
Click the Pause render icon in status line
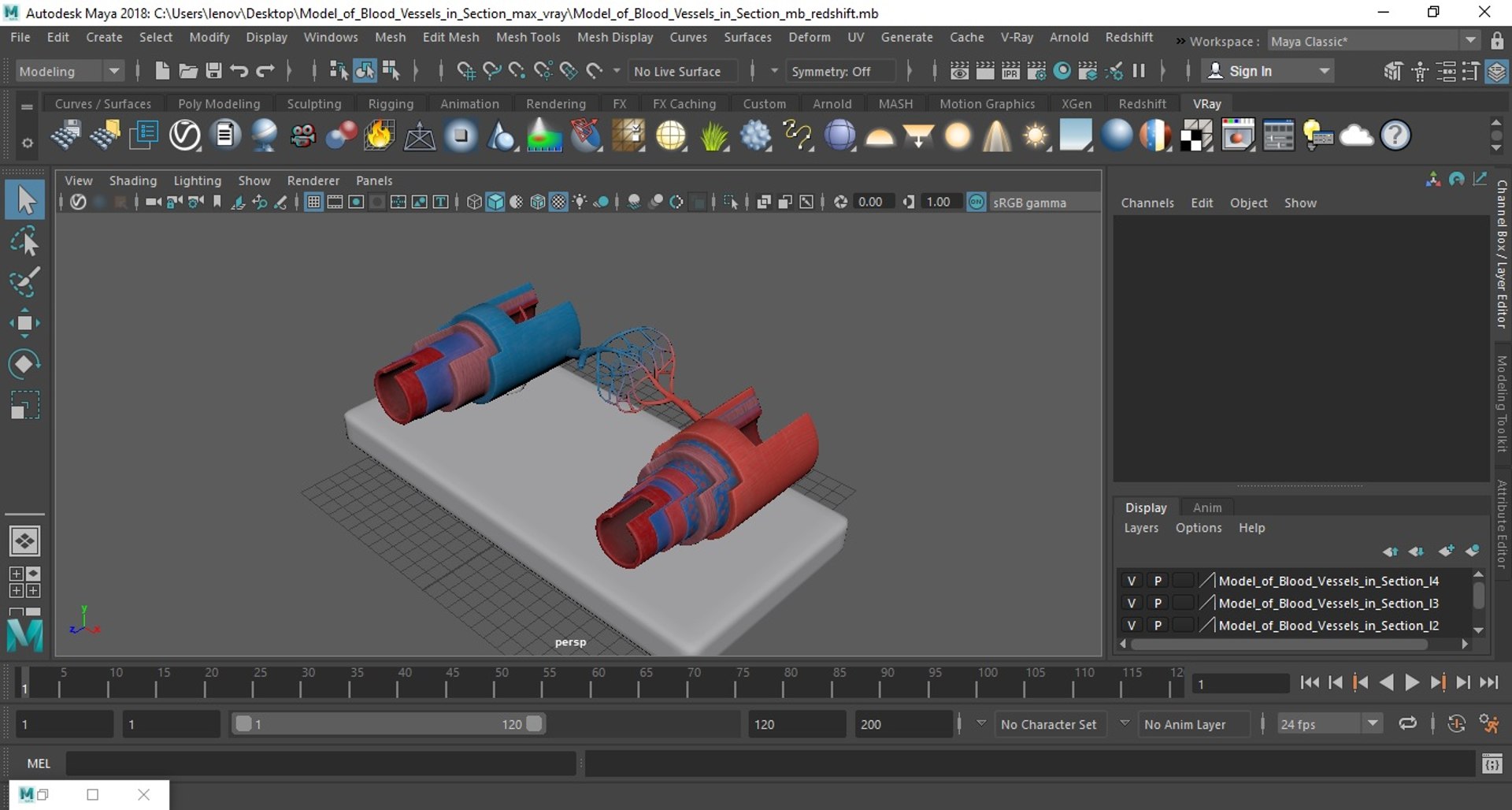pyautogui.click(x=1139, y=71)
